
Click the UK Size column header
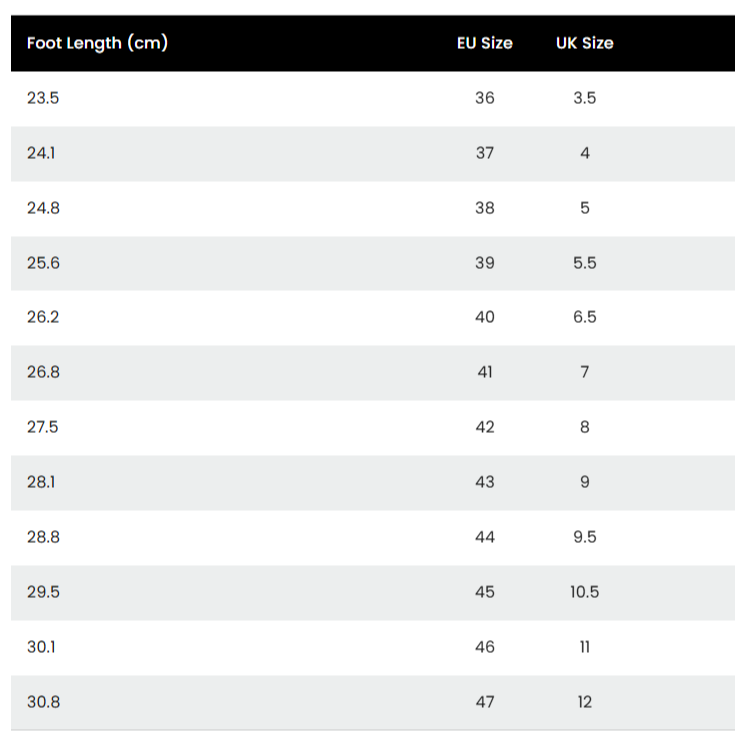tap(585, 43)
